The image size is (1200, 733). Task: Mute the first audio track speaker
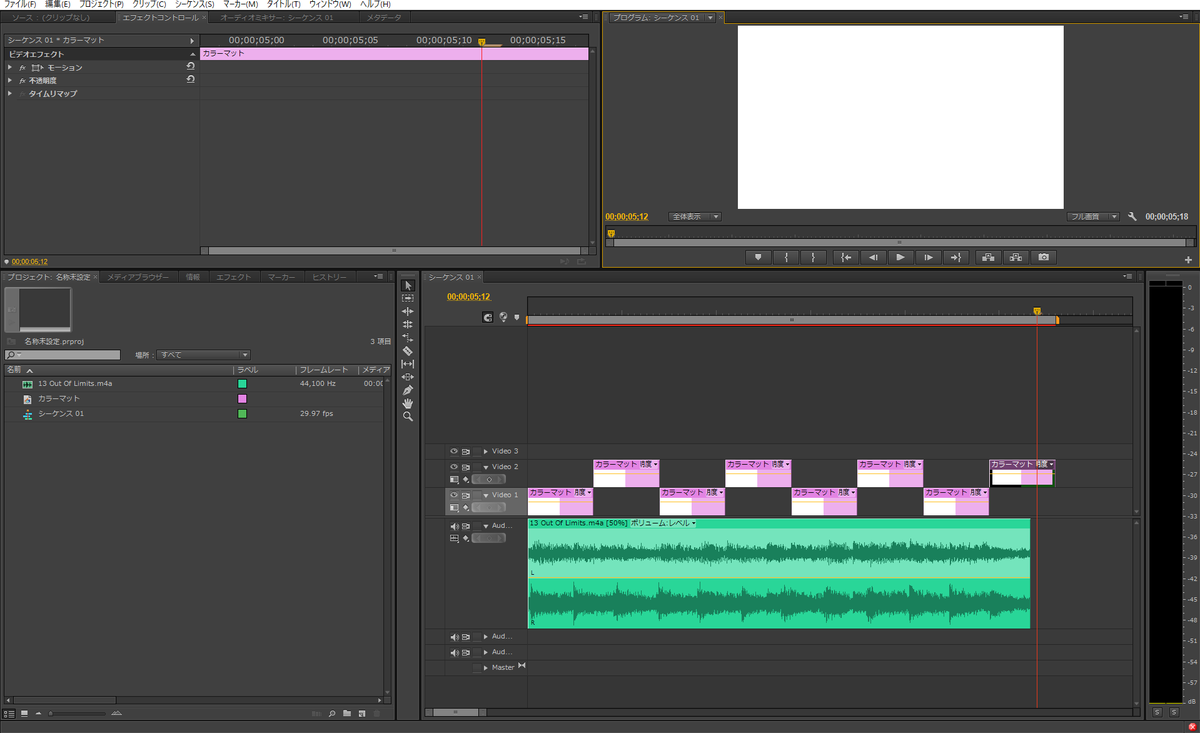(x=454, y=525)
